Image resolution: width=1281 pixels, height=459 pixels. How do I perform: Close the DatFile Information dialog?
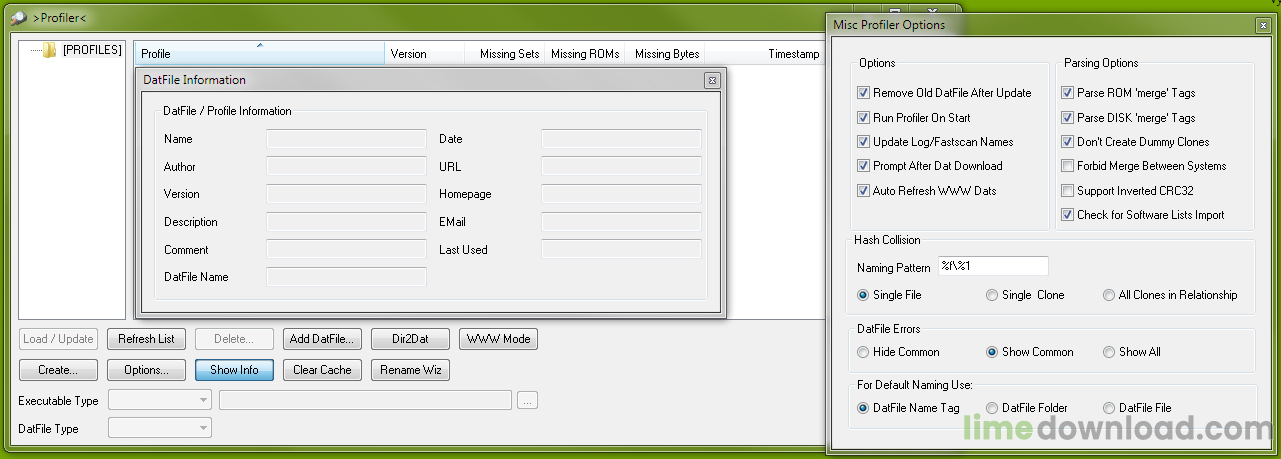pos(712,80)
